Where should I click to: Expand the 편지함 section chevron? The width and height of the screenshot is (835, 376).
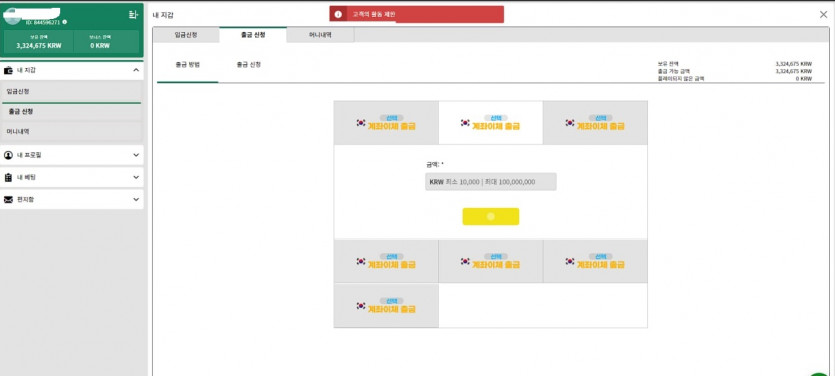[x=136, y=200]
